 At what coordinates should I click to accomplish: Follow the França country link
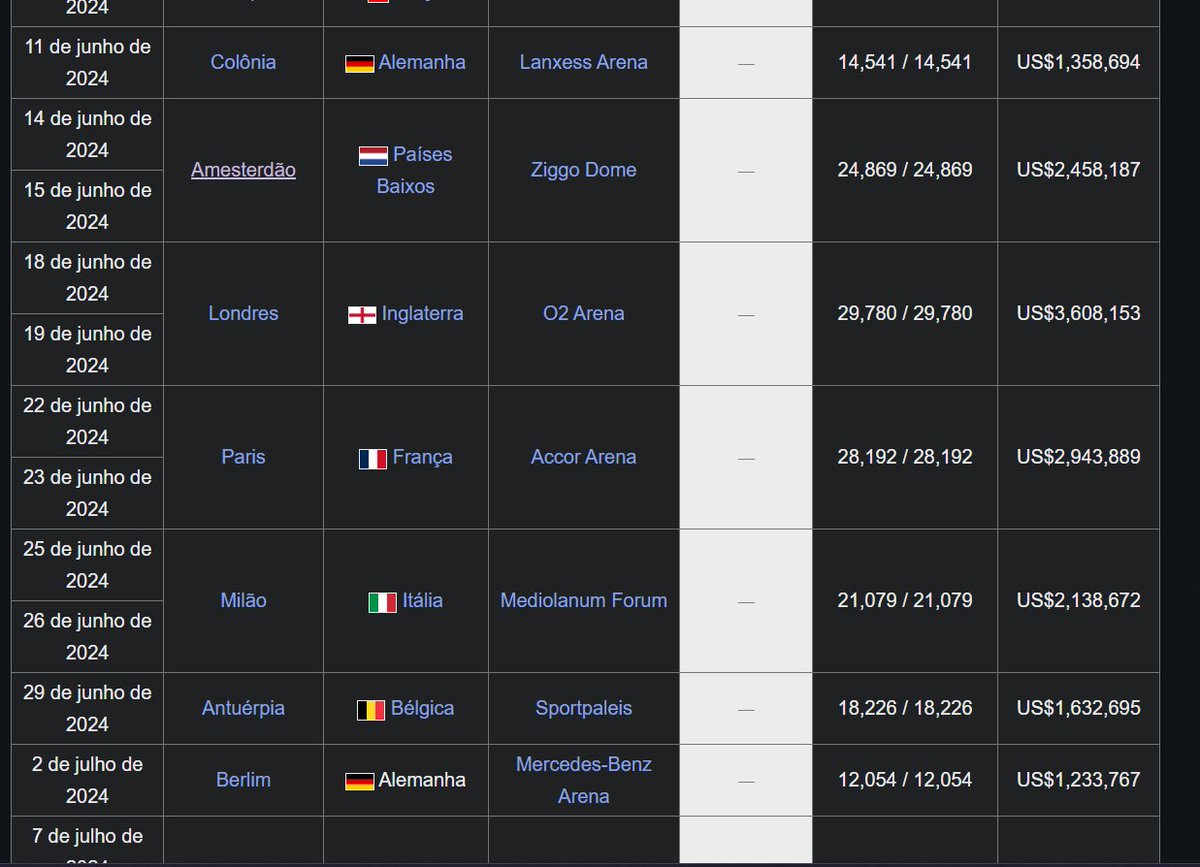422,457
